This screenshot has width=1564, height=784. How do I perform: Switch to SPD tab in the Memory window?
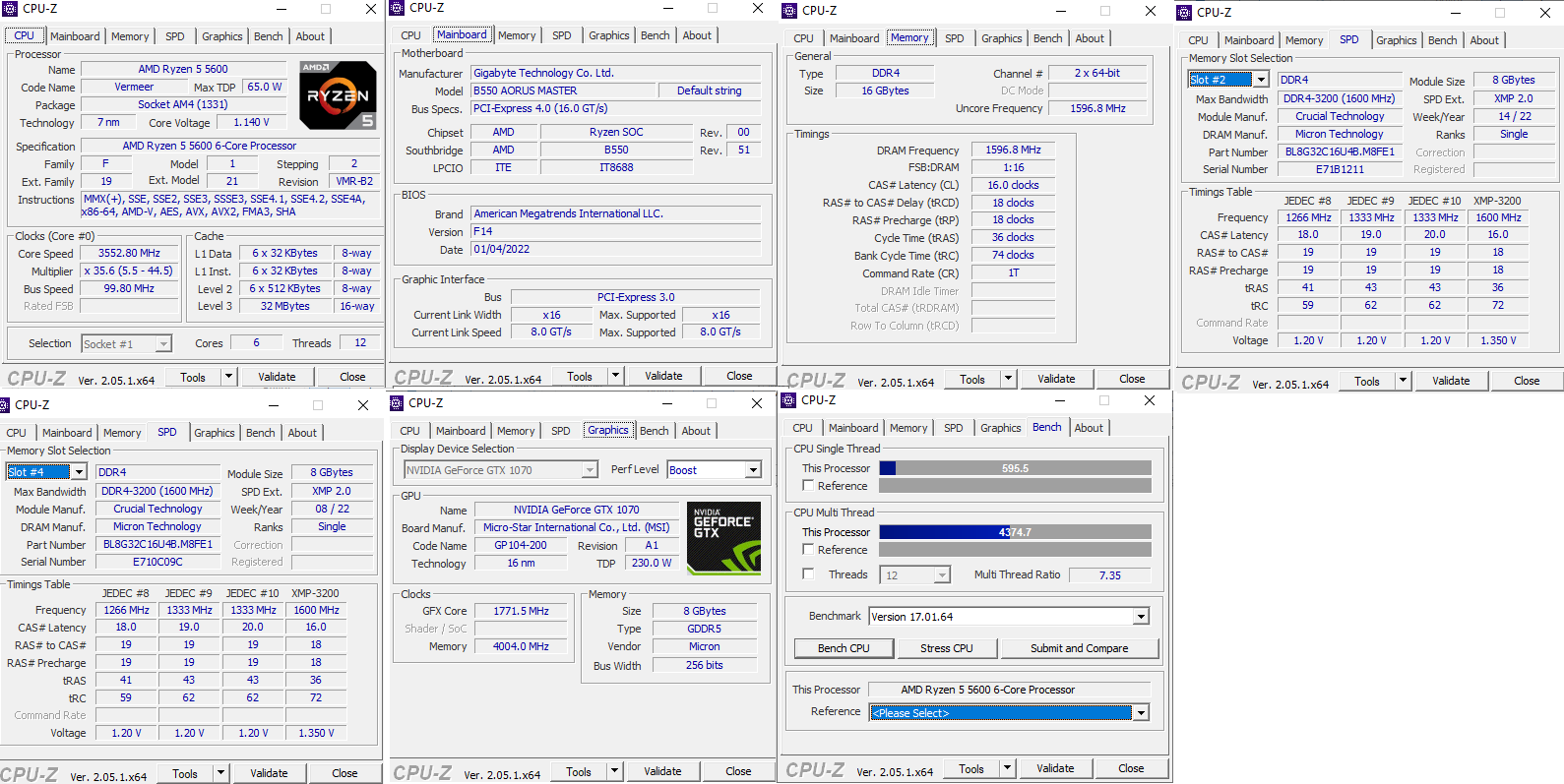[955, 38]
